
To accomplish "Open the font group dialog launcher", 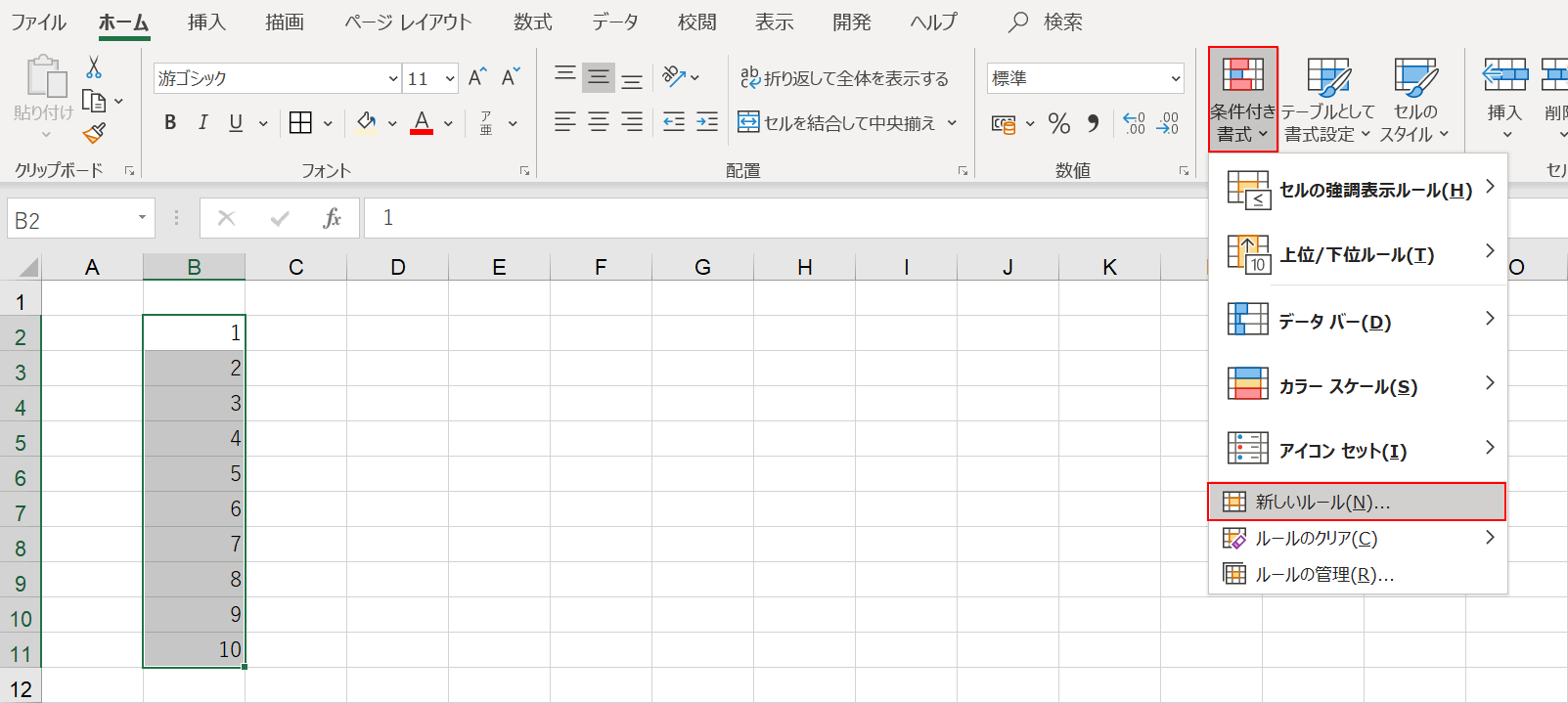I will pyautogui.click(x=524, y=171).
